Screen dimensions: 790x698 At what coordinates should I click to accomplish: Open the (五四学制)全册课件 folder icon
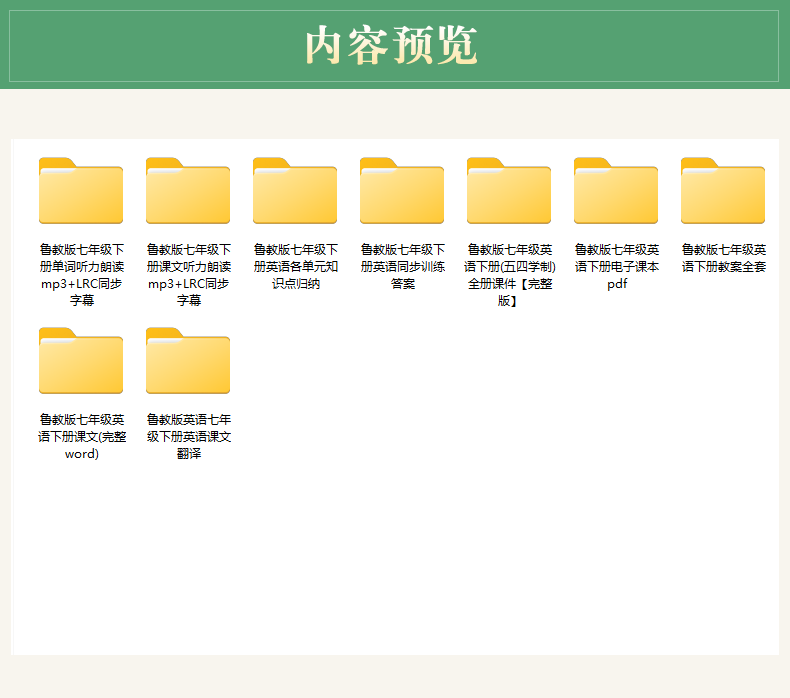click(509, 191)
